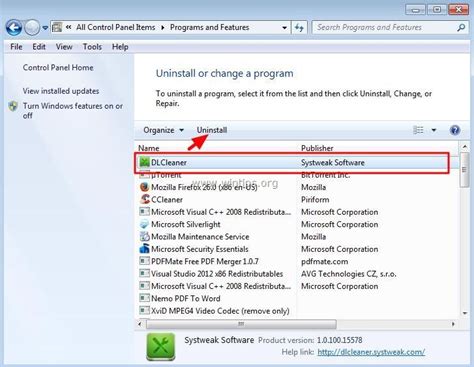The height and width of the screenshot is (367, 474).
Task: Select Mozilla Firefox 26.0 entry
Action: click(x=204, y=187)
